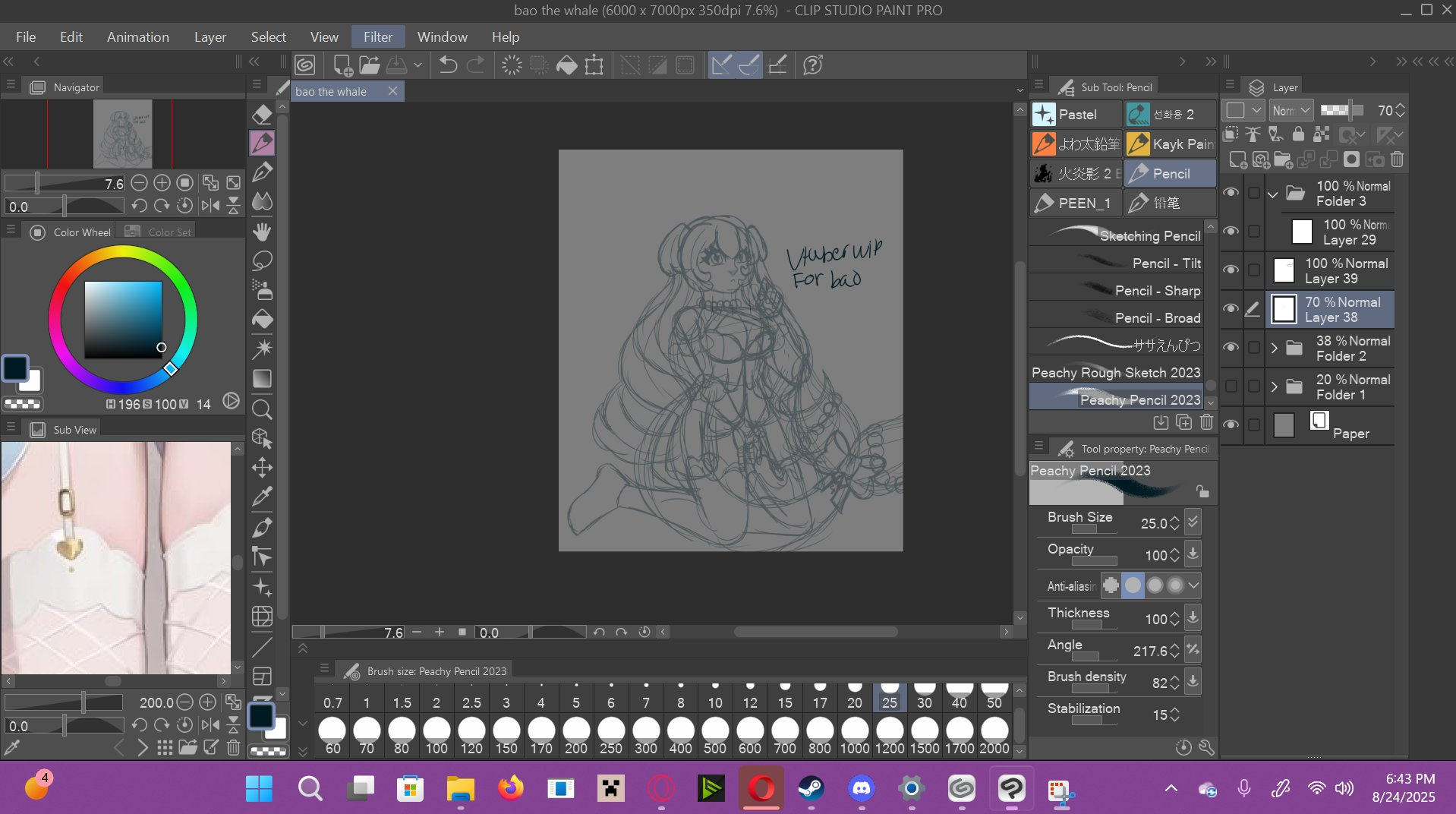1456x814 pixels.
Task: Click the new raster layer icon
Action: [1237, 159]
